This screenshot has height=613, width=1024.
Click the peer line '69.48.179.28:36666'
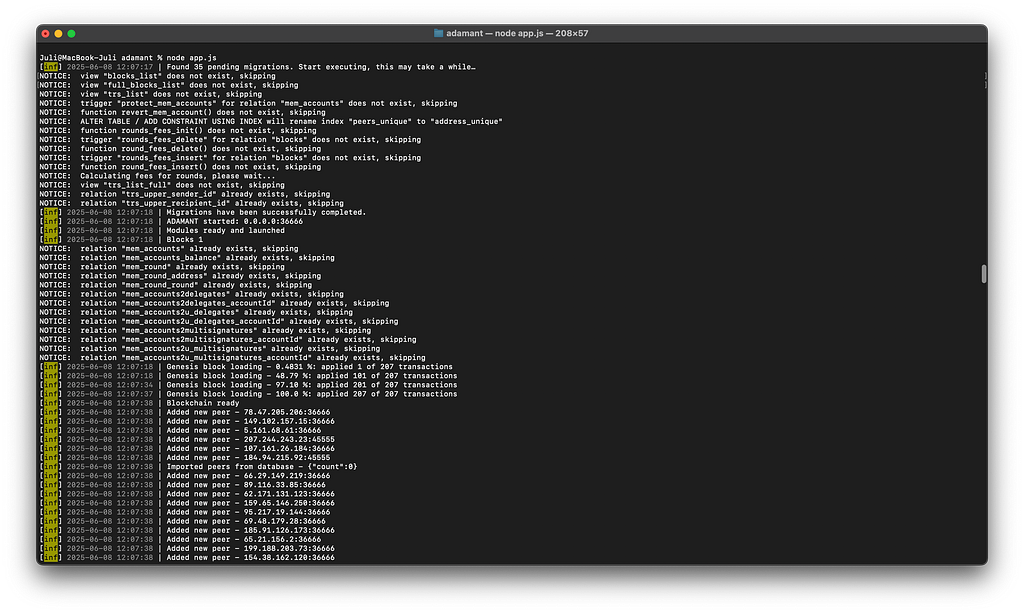182,522
